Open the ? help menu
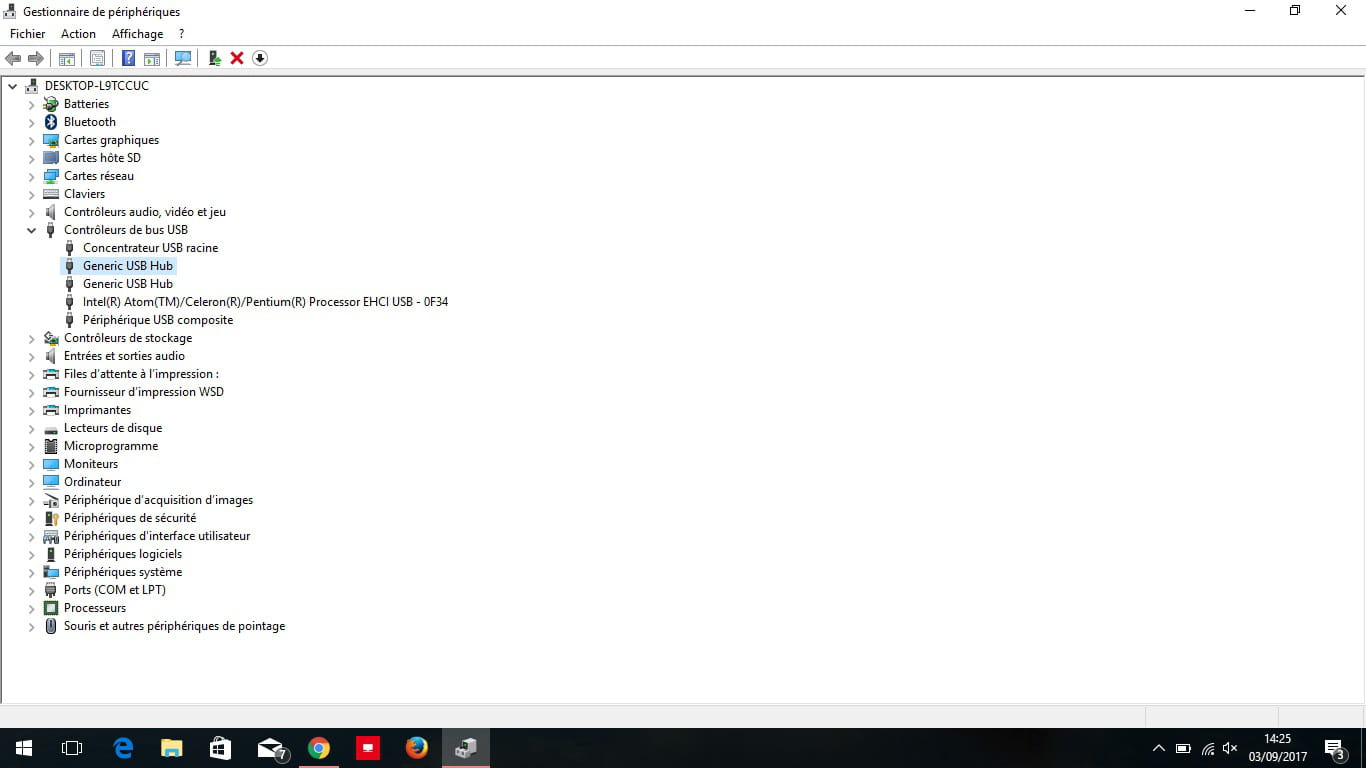This screenshot has height=768, width=1366. coord(181,34)
